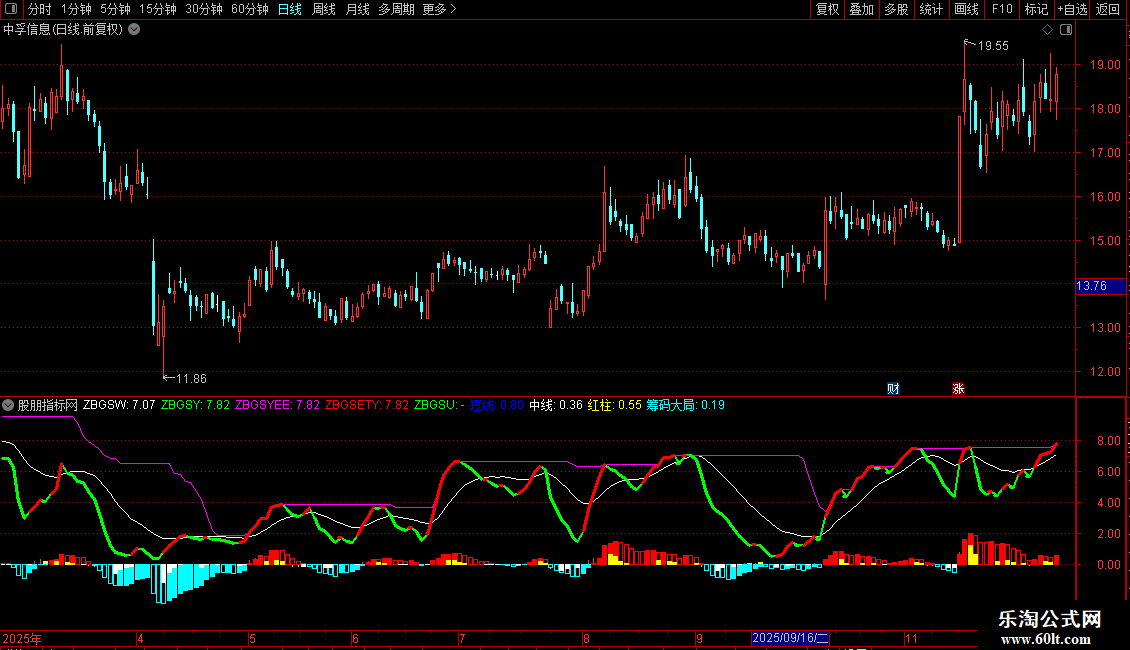
Task: Add stock with +自选 button
Action: (1072, 9)
